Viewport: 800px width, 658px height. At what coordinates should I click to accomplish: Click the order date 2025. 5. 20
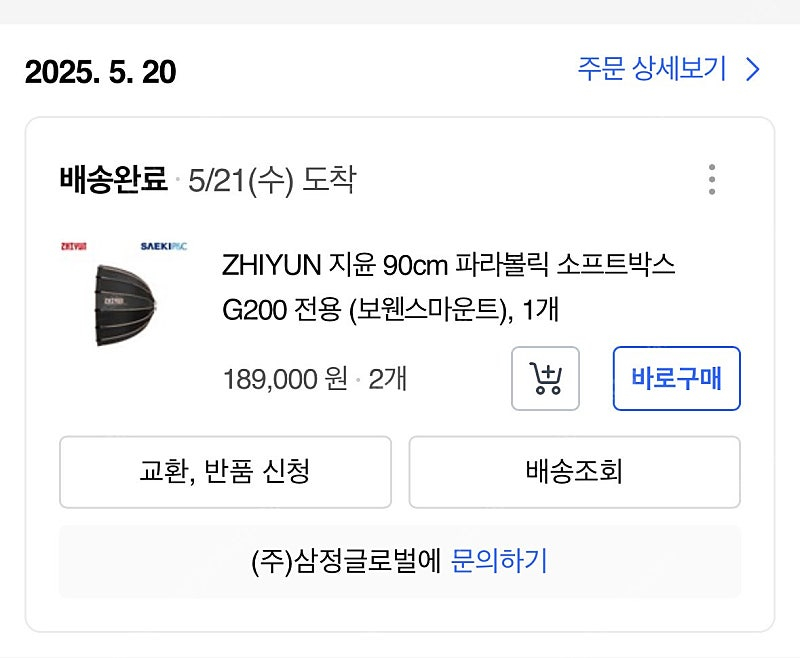point(99,71)
